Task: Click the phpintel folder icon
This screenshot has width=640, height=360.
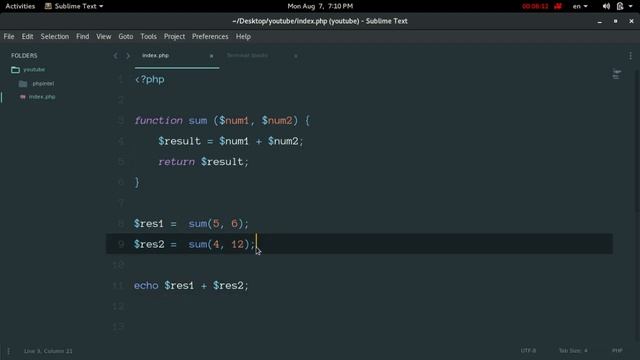Action: pyautogui.click(x=23, y=84)
